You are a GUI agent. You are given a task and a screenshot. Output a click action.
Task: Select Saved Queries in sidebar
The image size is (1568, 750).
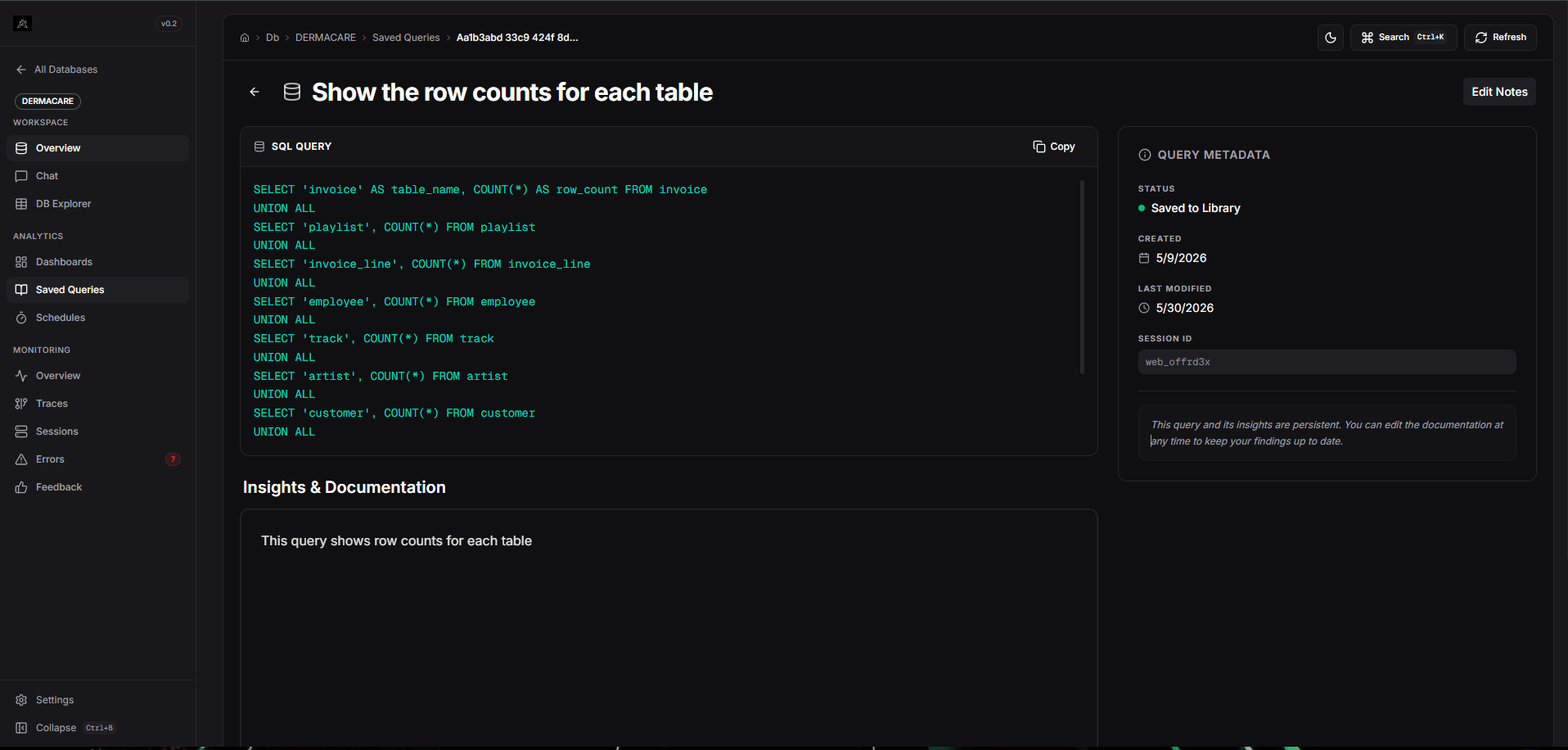(97, 290)
